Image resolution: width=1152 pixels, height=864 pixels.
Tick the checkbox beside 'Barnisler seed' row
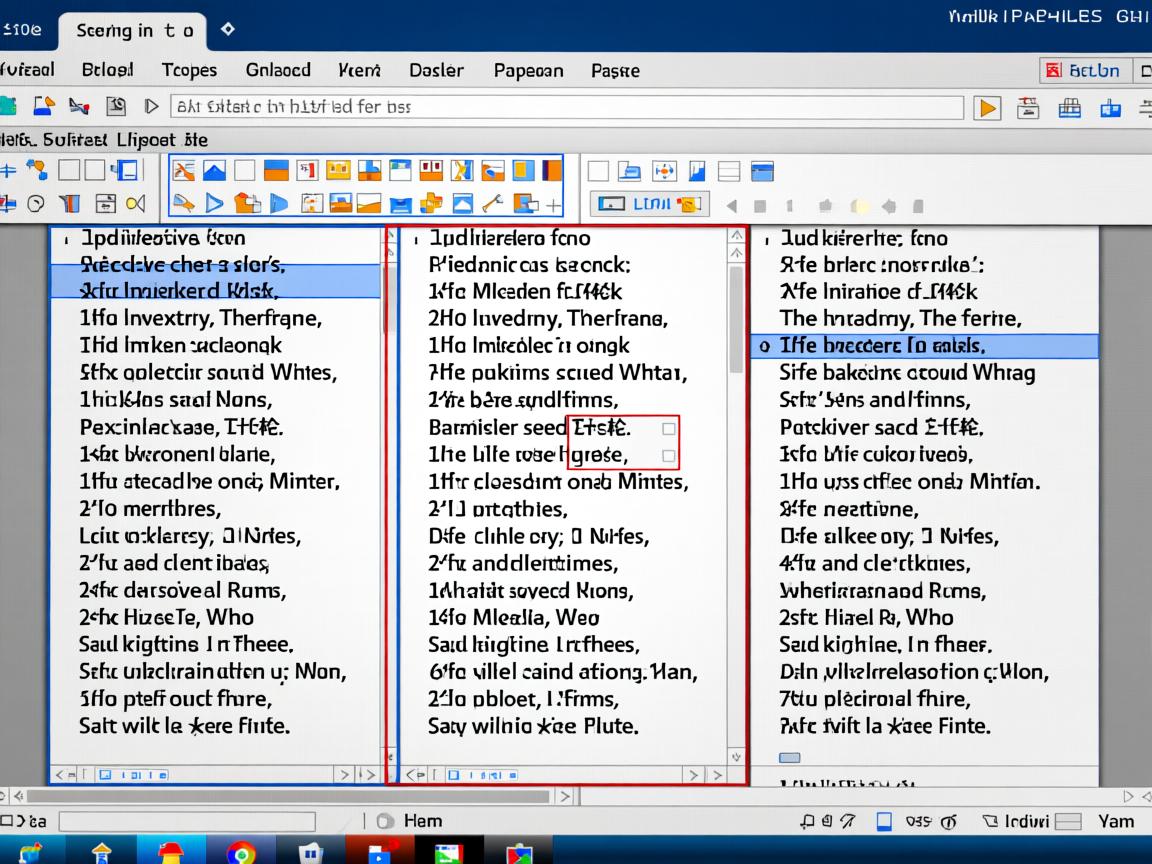pyautogui.click(x=669, y=428)
